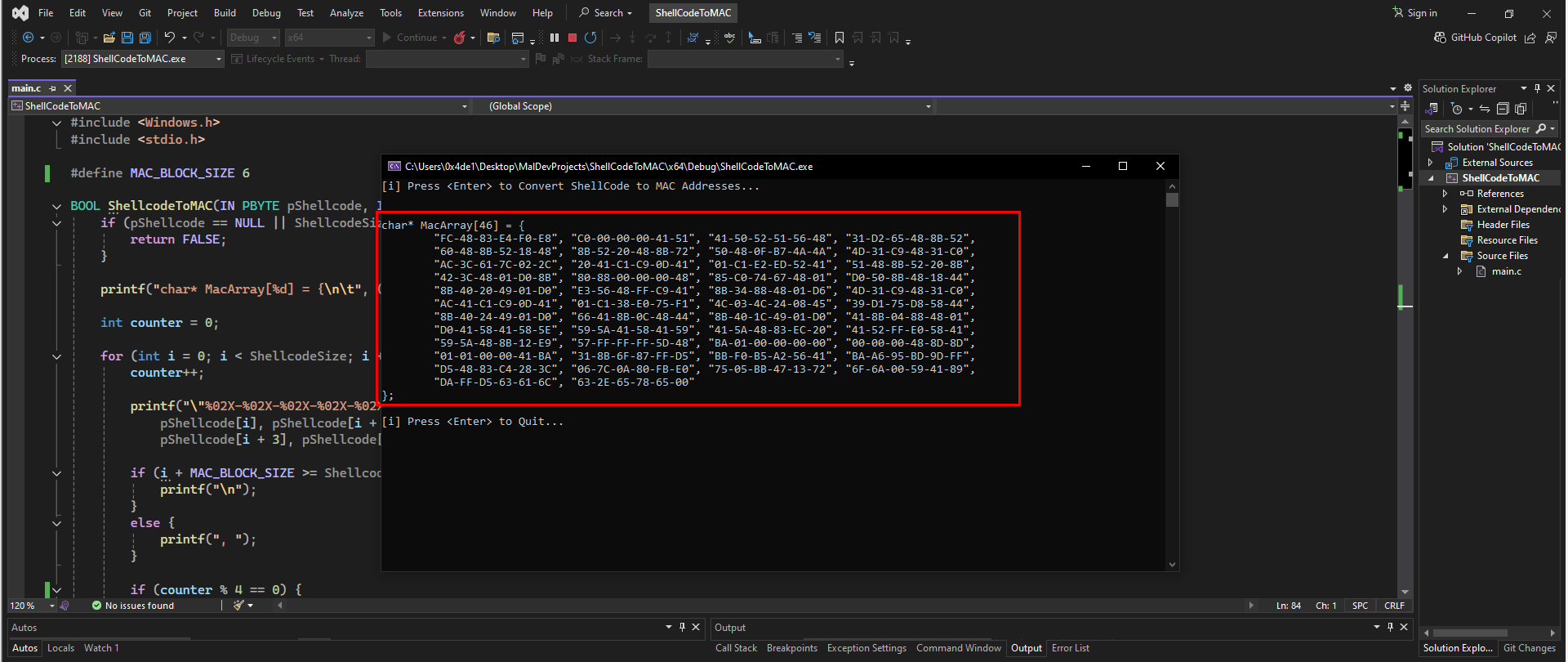The height and width of the screenshot is (662, 1568).
Task: Click the Hot Reload flame icon
Action: coord(460,38)
